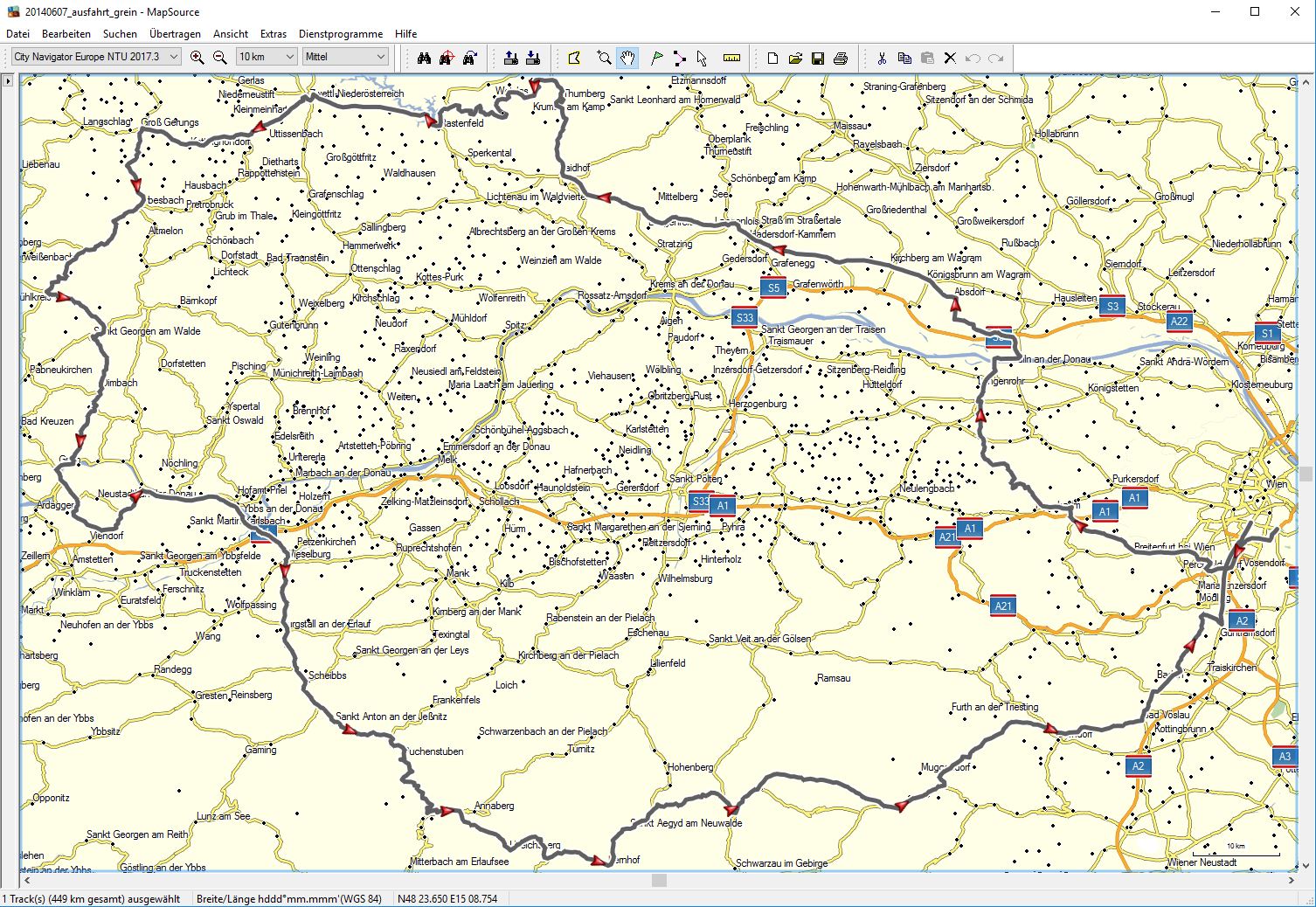The image size is (1316, 907).
Task: Click the vertical scrollbar thumb right of map
Action: point(1306,474)
